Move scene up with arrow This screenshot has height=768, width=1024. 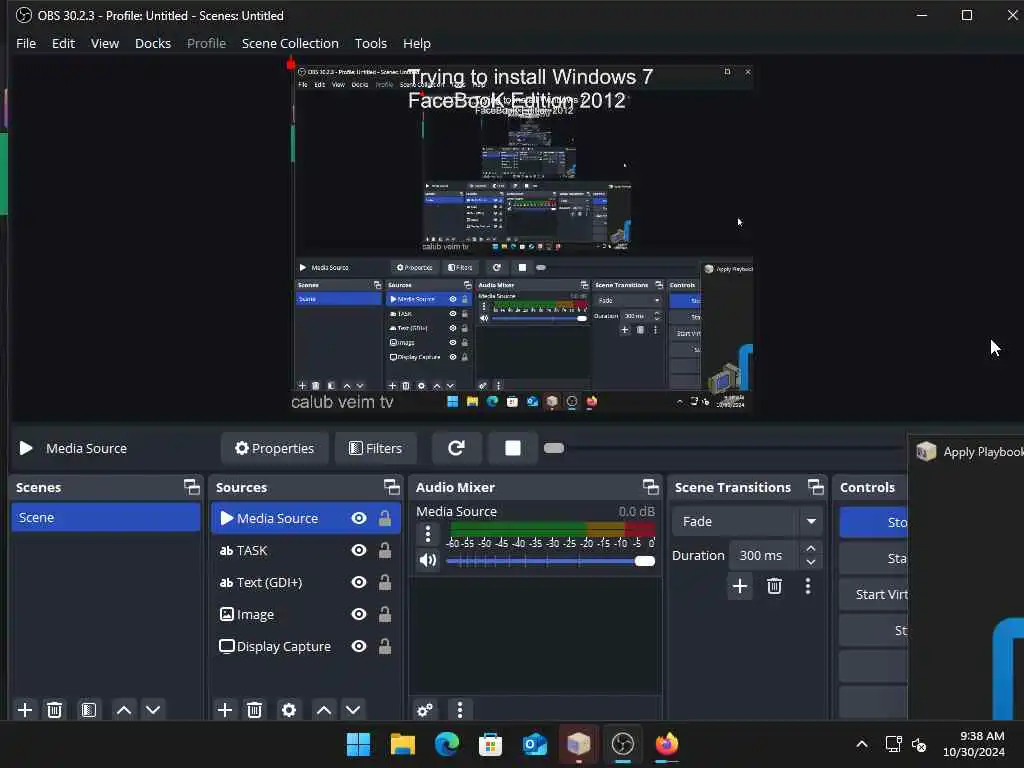click(x=123, y=710)
